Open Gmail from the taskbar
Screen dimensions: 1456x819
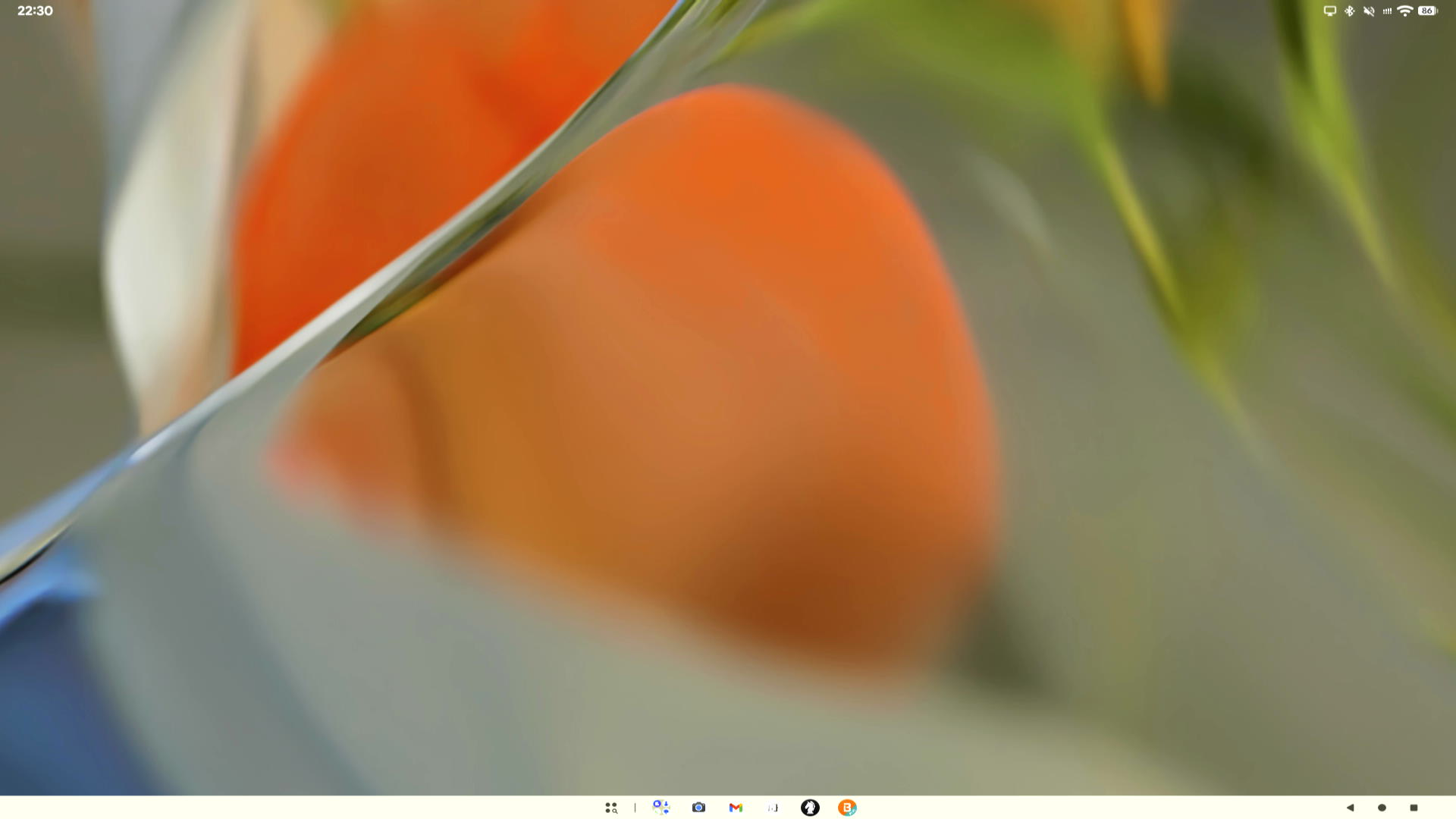pyautogui.click(x=736, y=808)
